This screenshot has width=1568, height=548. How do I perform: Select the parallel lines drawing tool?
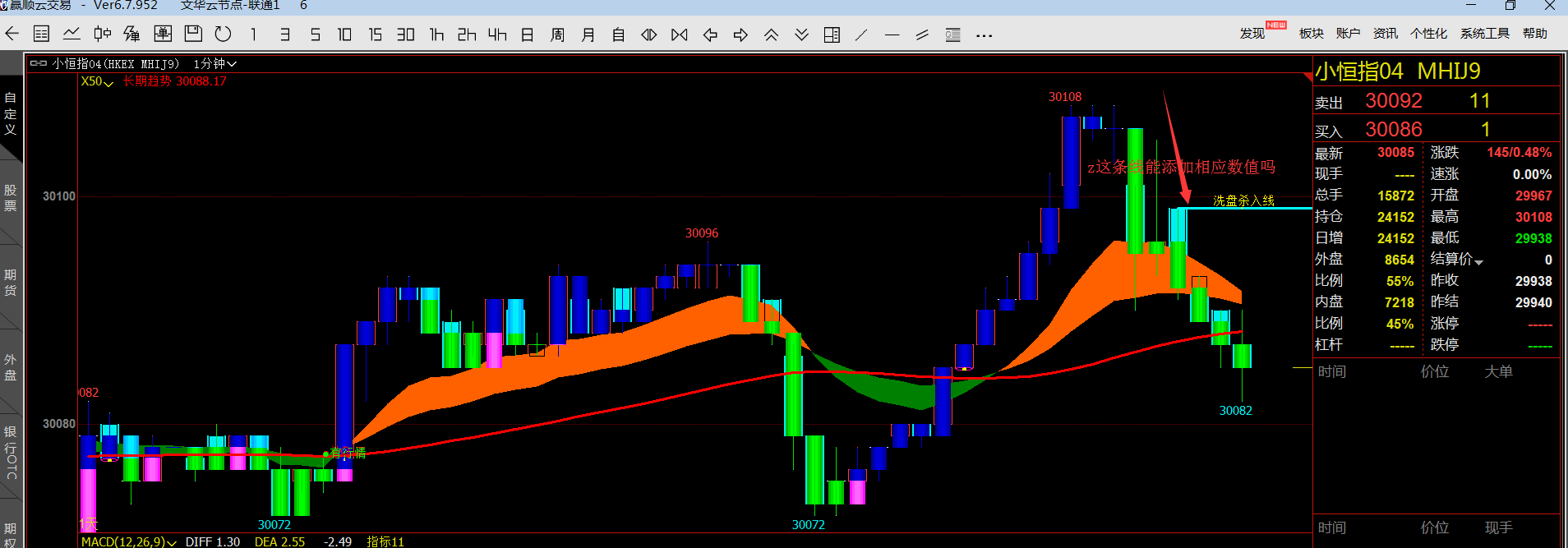pos(922,35)
